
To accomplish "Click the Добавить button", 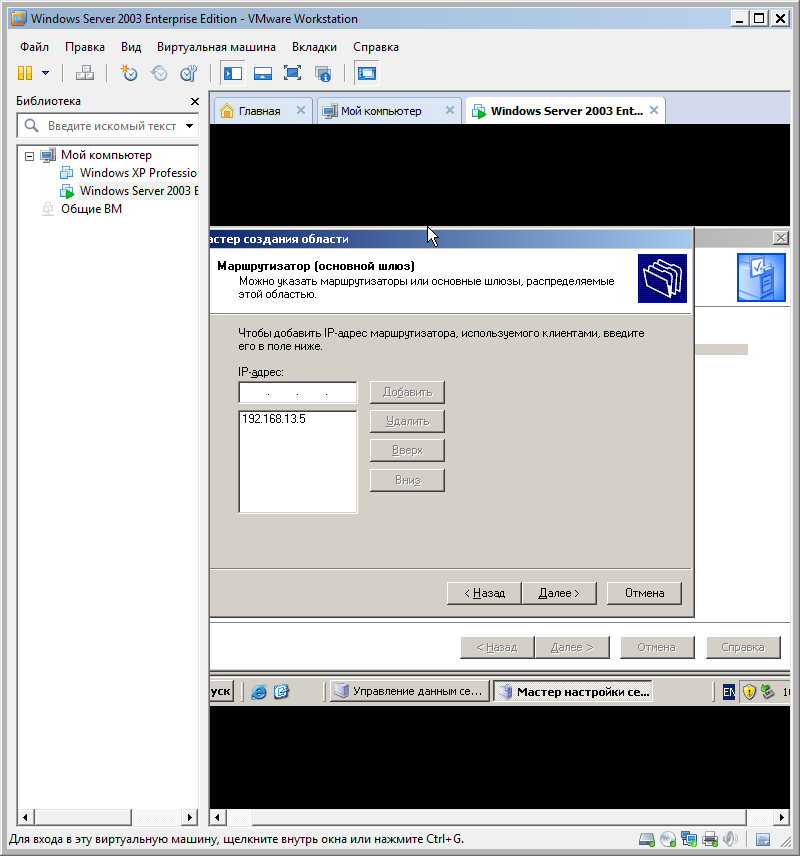I will click(x=407, y=393).
